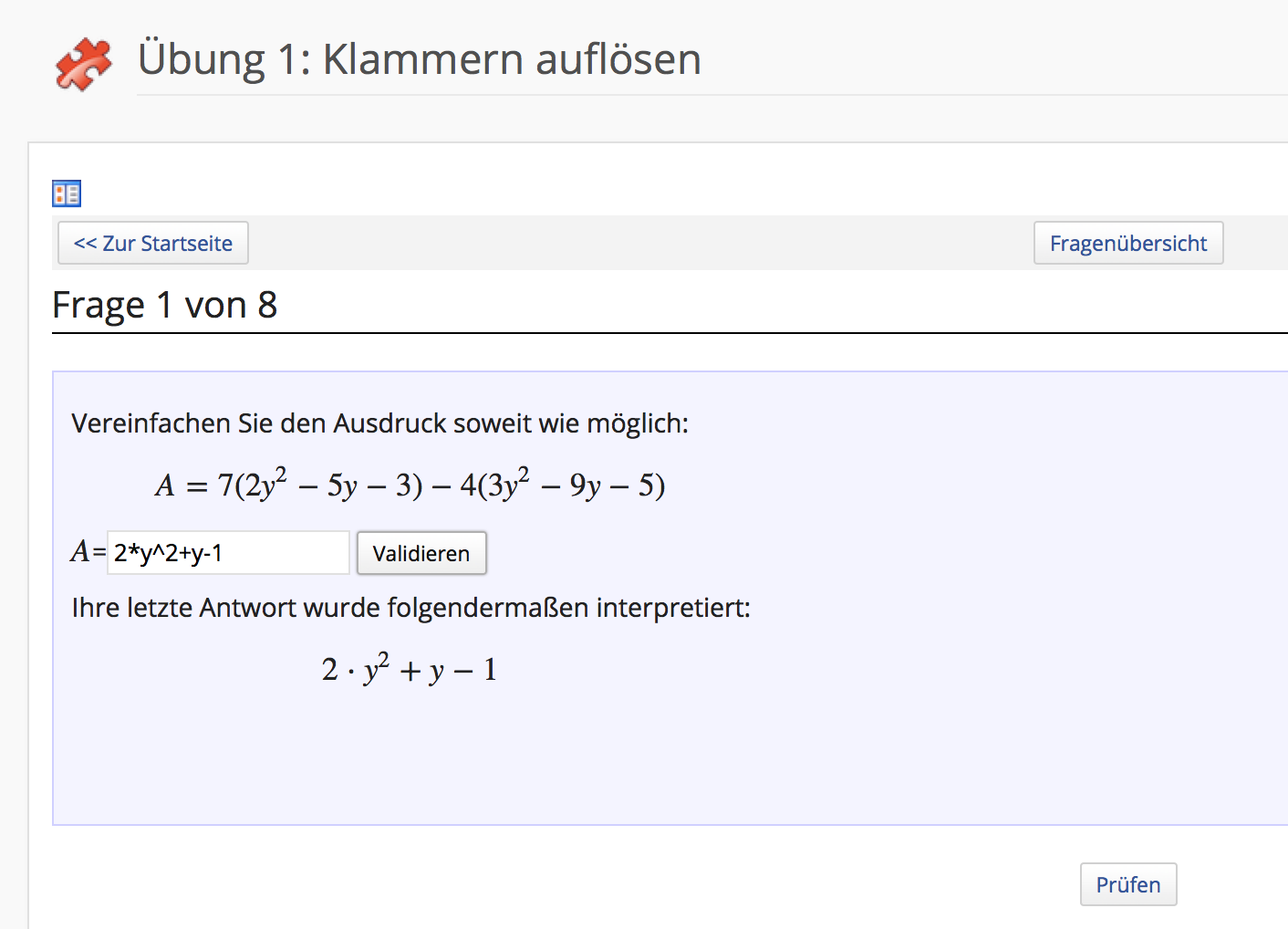Click the rendered interpreted formula 2·y²+y−1
The width and height of the screenshot is (1288, 929).
[409, 670]
